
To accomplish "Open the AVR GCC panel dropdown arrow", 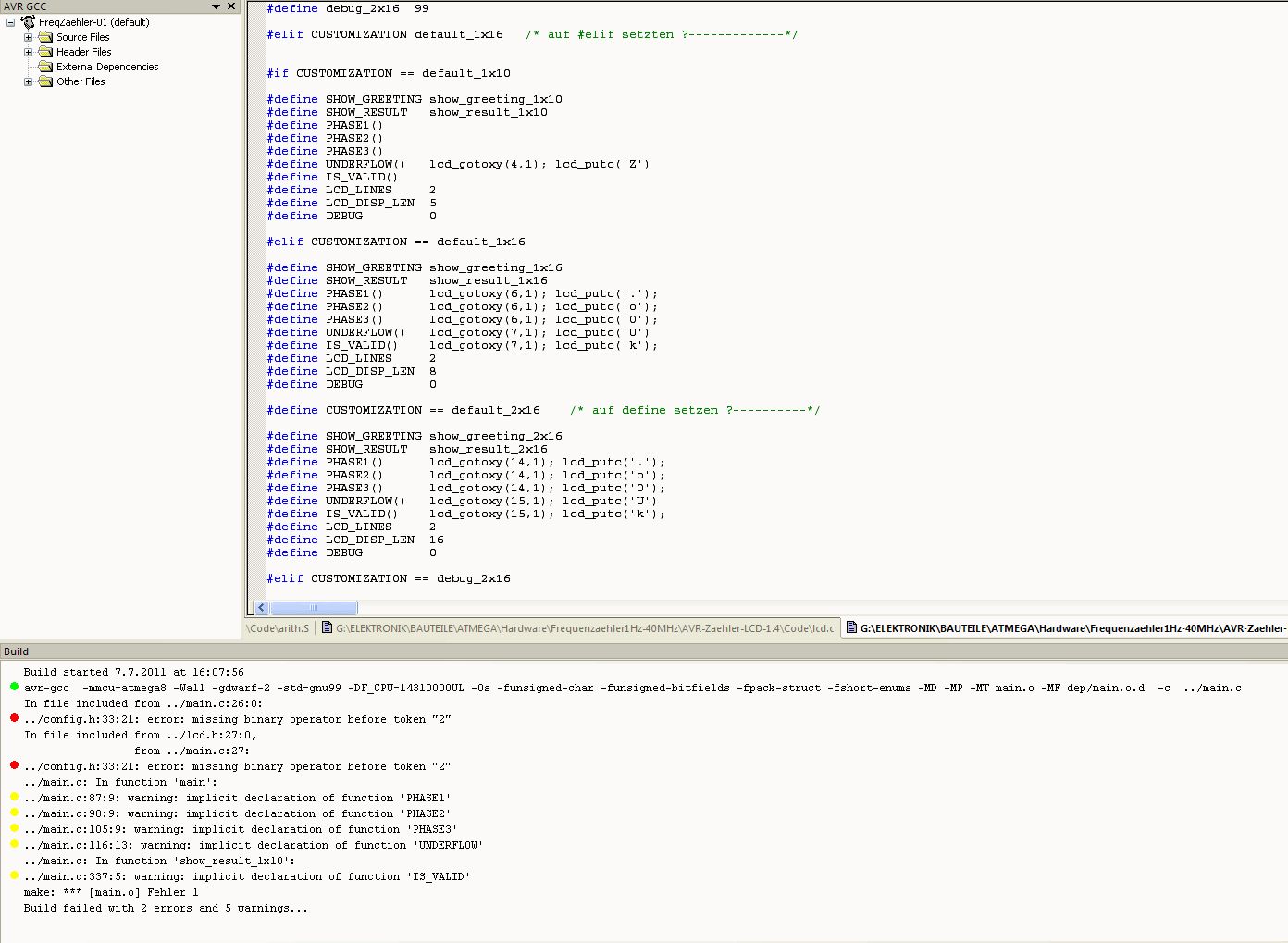I will click(217, 6).
